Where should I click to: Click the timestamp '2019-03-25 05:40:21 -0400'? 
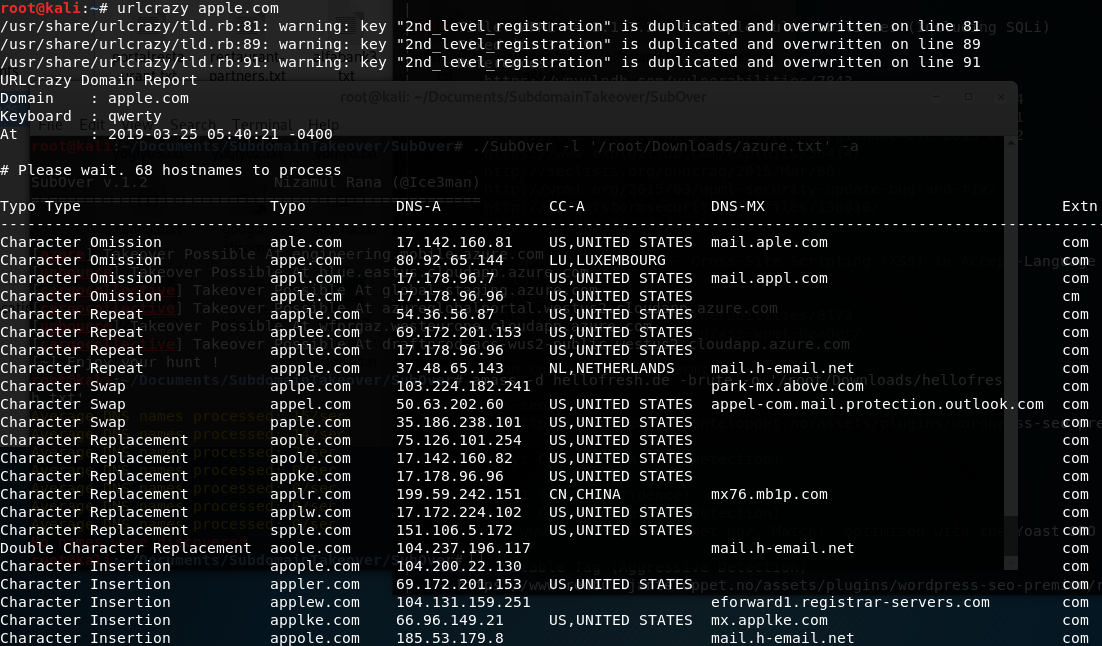click(x=221, y=134)
